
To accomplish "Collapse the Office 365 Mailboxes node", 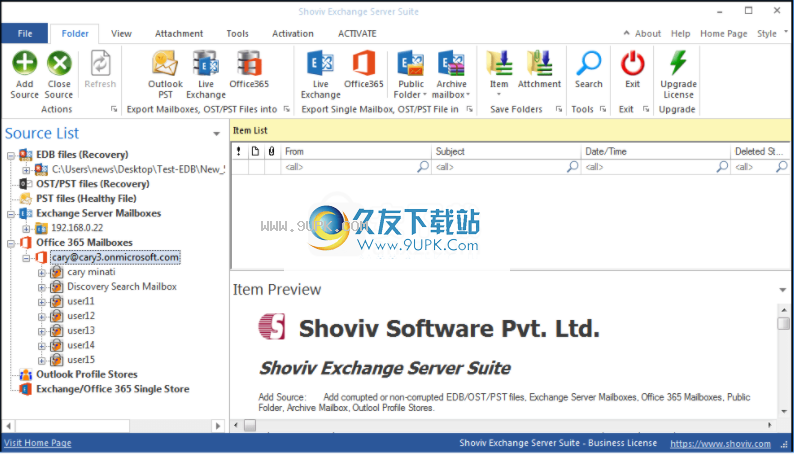I will tap(11, 243).
